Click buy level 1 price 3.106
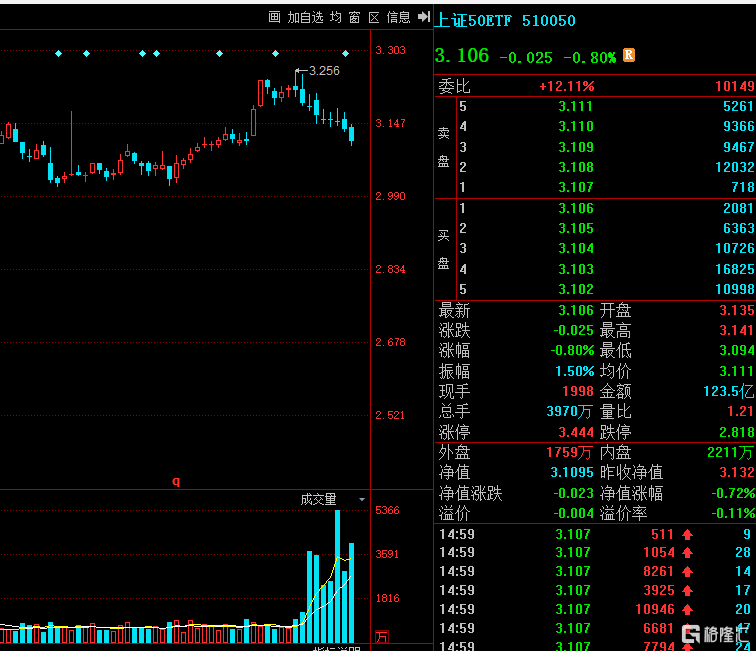The image size is (756, 651). (x=576, y=209)
